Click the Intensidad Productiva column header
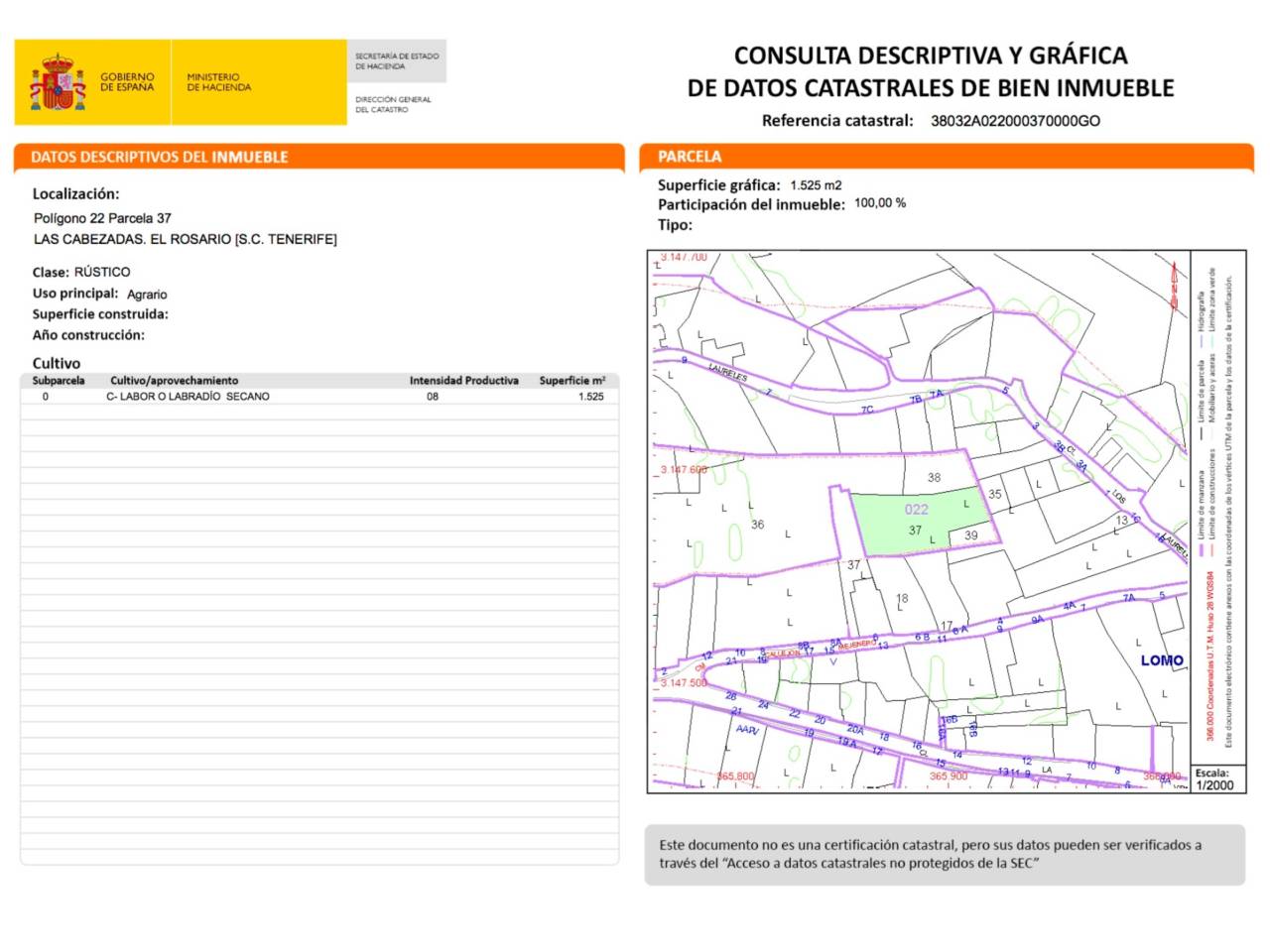The image size is (1270, 952). pos(463,381)
